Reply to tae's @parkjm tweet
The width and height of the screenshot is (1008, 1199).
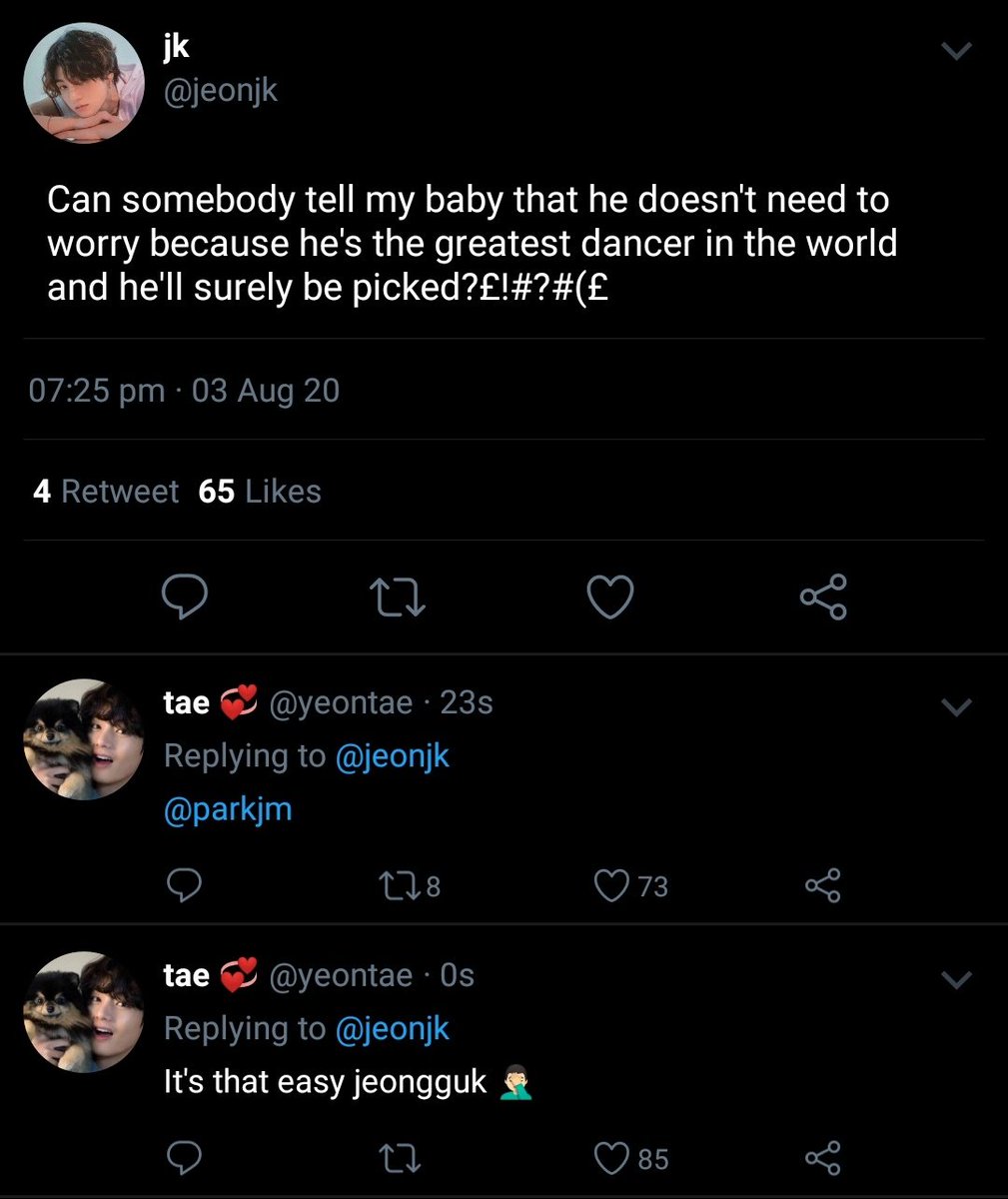(184, 886)
